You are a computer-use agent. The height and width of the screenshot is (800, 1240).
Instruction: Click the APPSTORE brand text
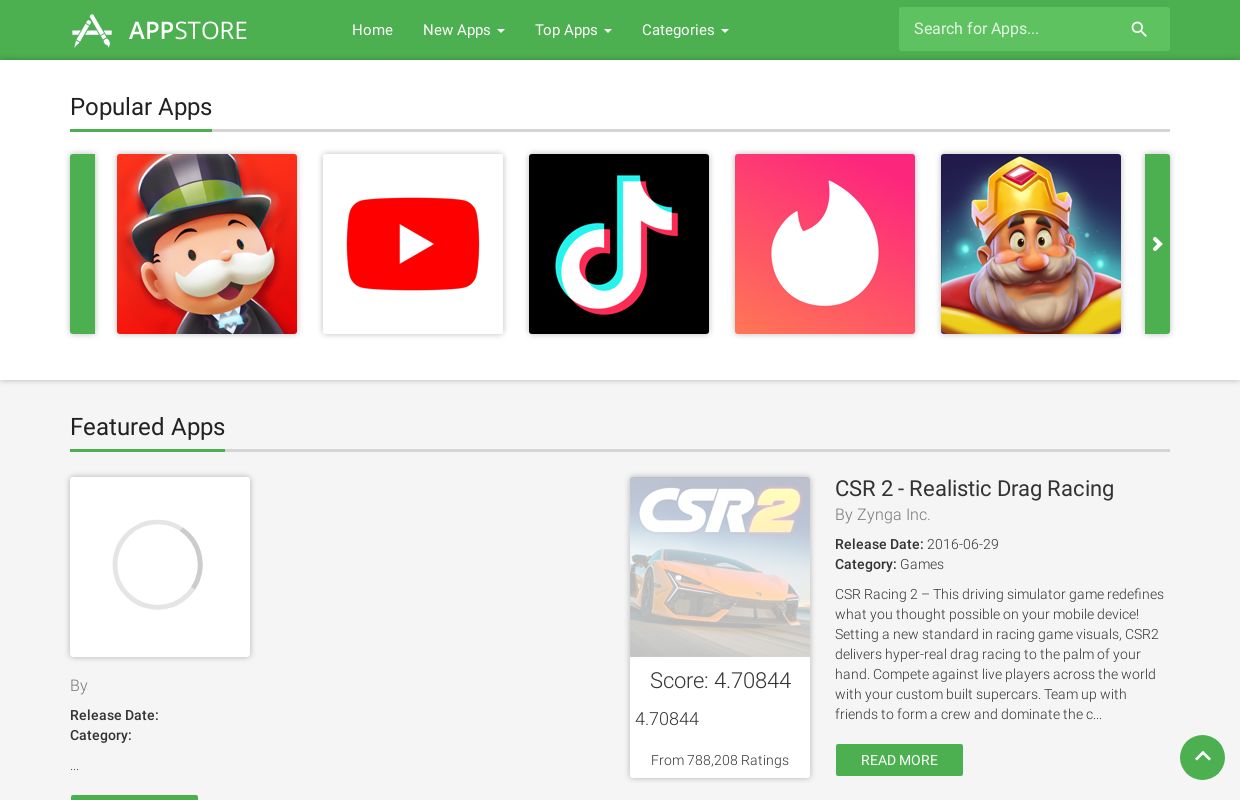click(x=188, y=30)
